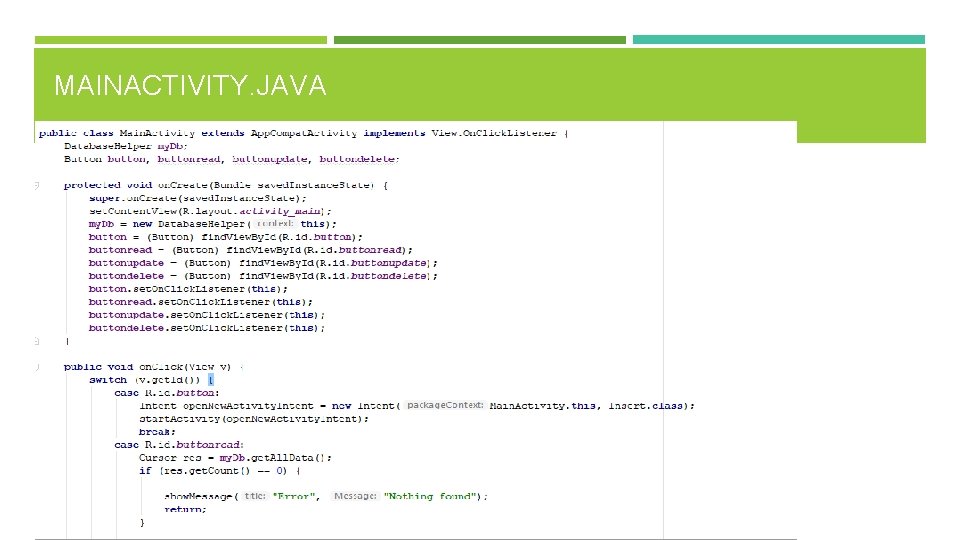The width and height of the screenshot is (960, 540).
Task: Click the DatabaseHelper myDb declaration line
Action: (x=126, y=146)
